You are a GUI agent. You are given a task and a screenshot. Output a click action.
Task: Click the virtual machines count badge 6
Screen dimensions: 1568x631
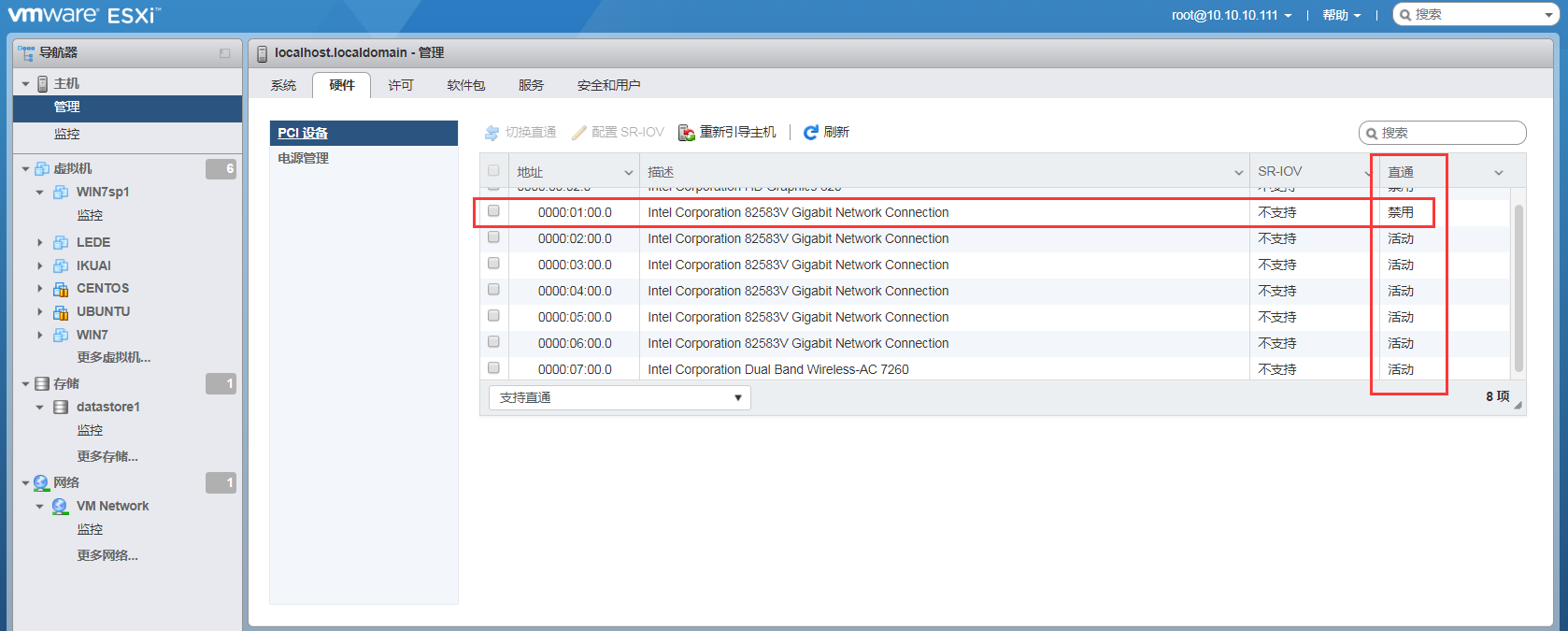pos(221,169)
